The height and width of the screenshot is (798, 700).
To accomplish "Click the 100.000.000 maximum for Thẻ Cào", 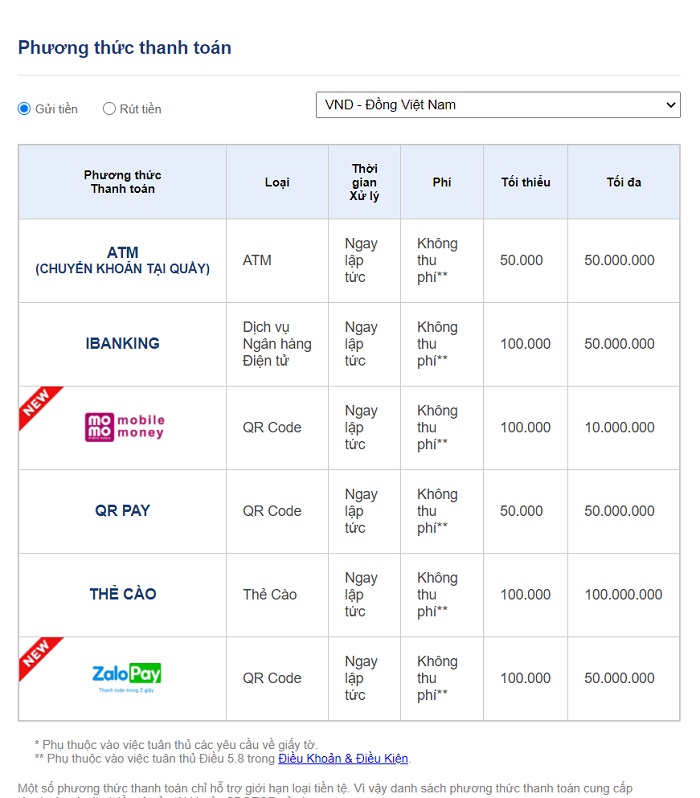I will 623,594.
